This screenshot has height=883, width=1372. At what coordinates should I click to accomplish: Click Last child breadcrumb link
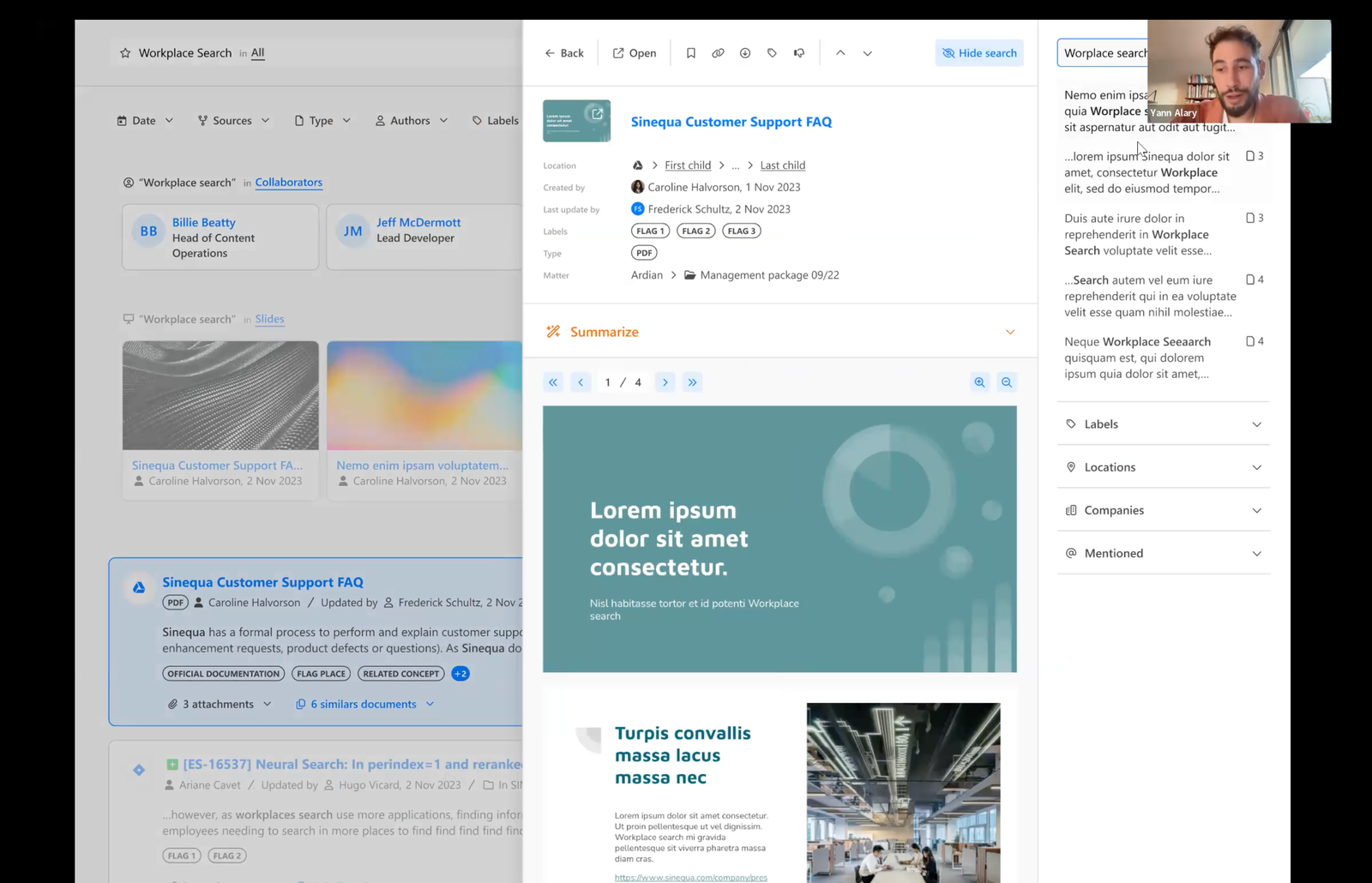[x=783, y=165]
